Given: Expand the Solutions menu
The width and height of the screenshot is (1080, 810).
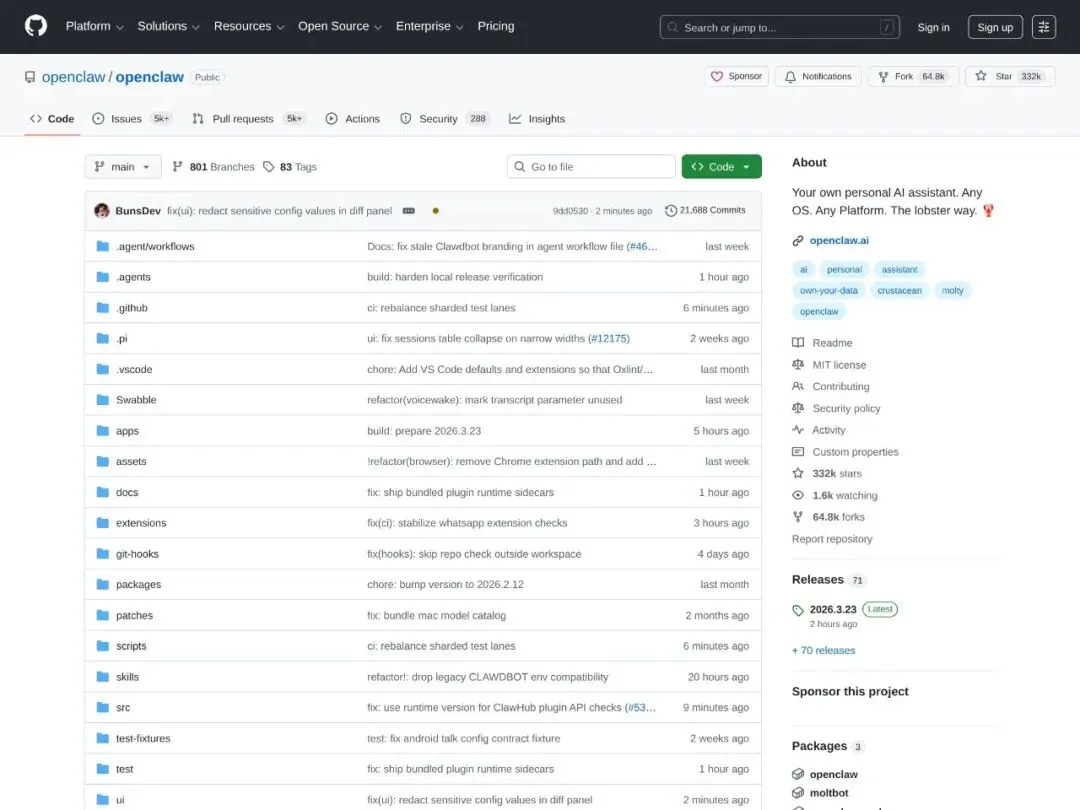Looking at the screenshot, I should (x=168, y=26).
